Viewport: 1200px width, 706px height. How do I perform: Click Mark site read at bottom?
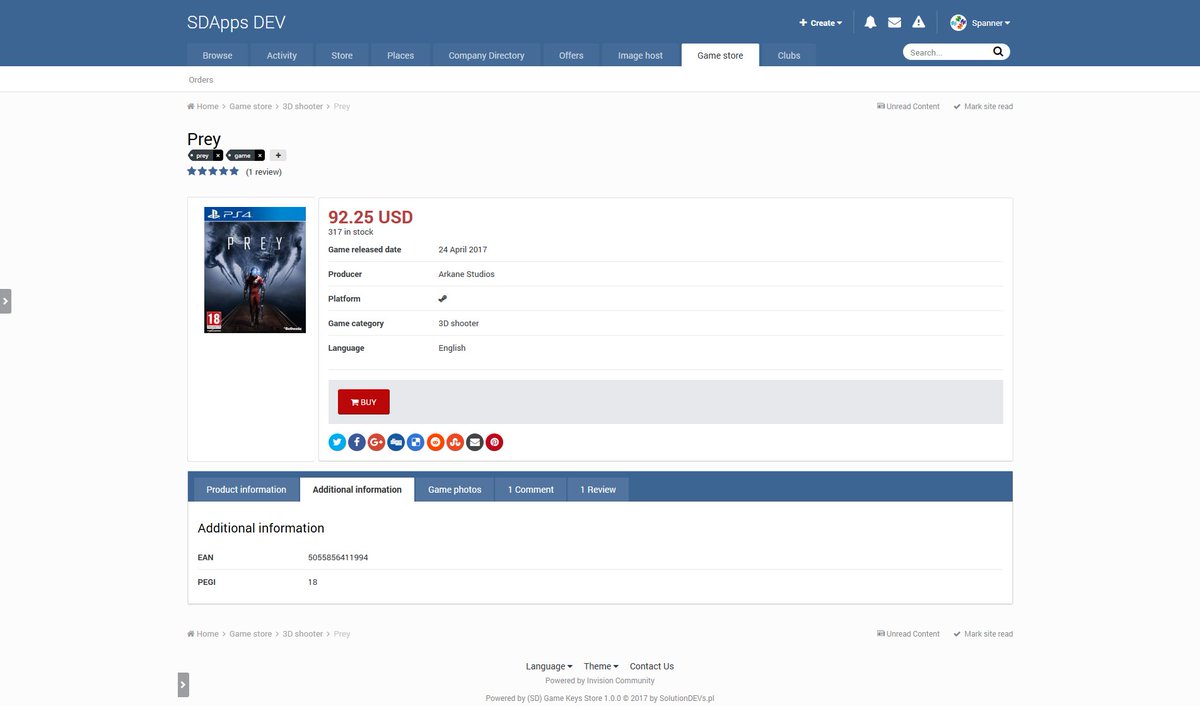(x=983, y=634)
